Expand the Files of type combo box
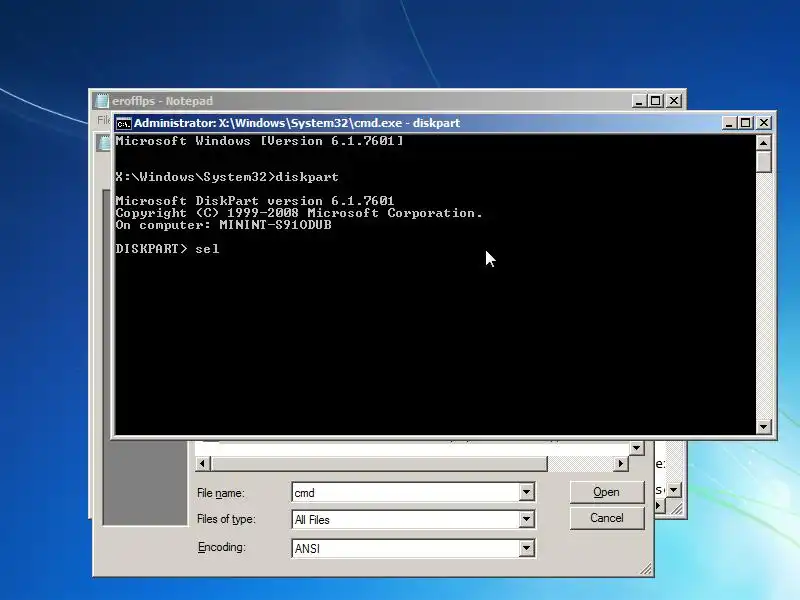Viewport: 800px width, 600px height. pyautogui.click(x=527, y=519)
